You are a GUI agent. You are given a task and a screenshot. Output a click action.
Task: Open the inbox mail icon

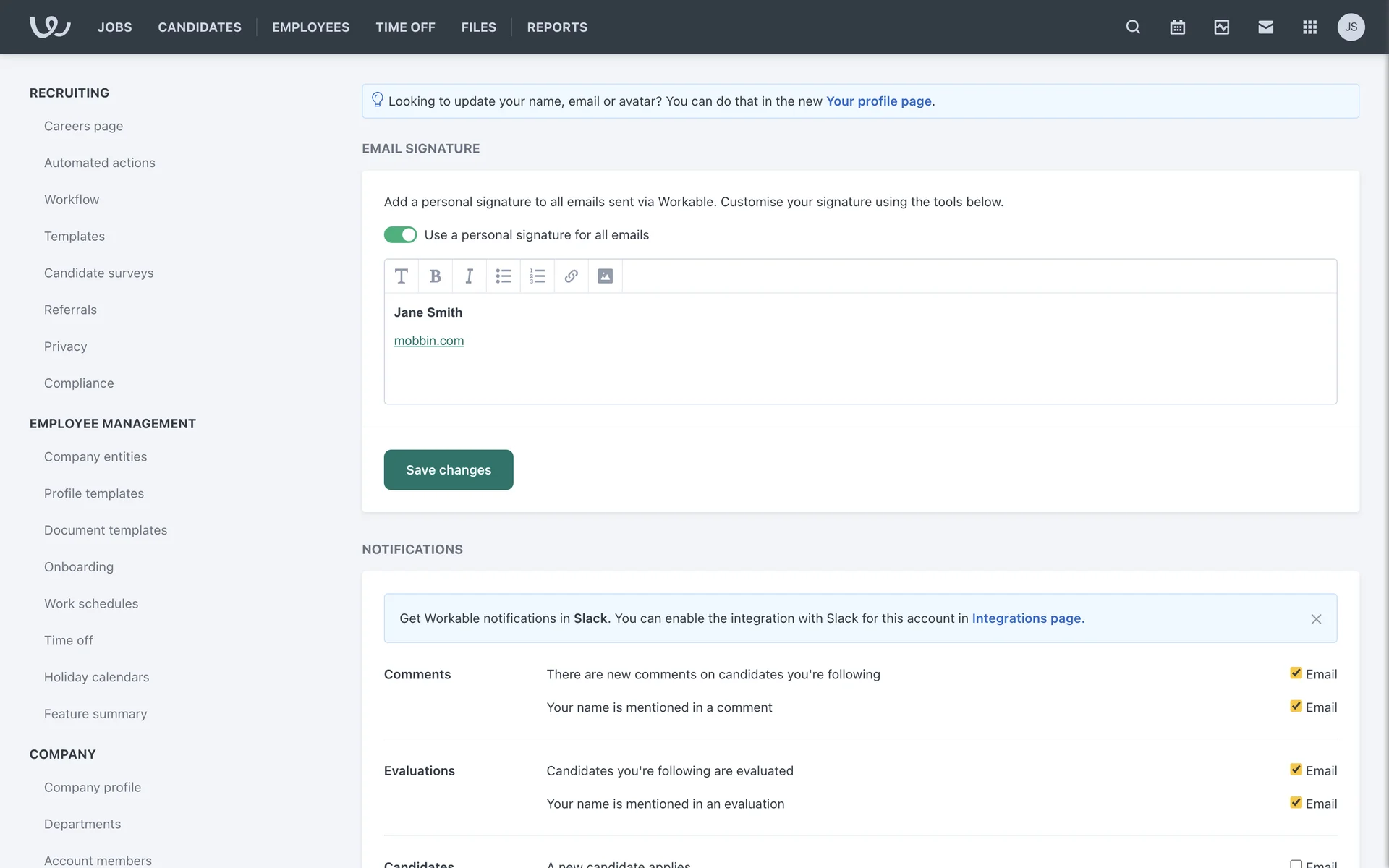(1265, 27)
